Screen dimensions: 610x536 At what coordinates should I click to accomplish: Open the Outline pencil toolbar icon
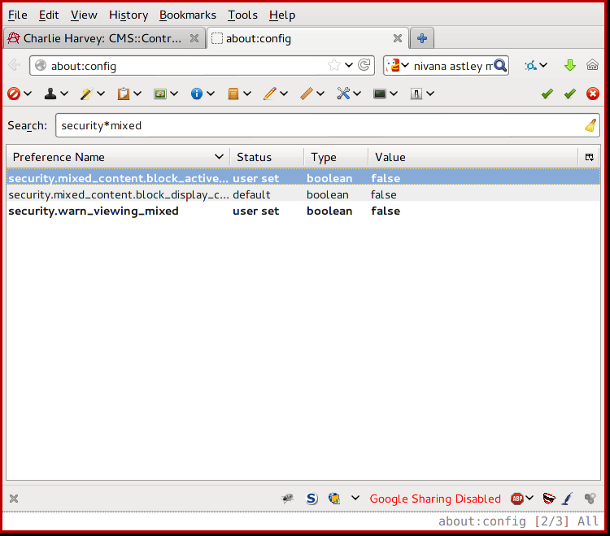click(270, 94)
